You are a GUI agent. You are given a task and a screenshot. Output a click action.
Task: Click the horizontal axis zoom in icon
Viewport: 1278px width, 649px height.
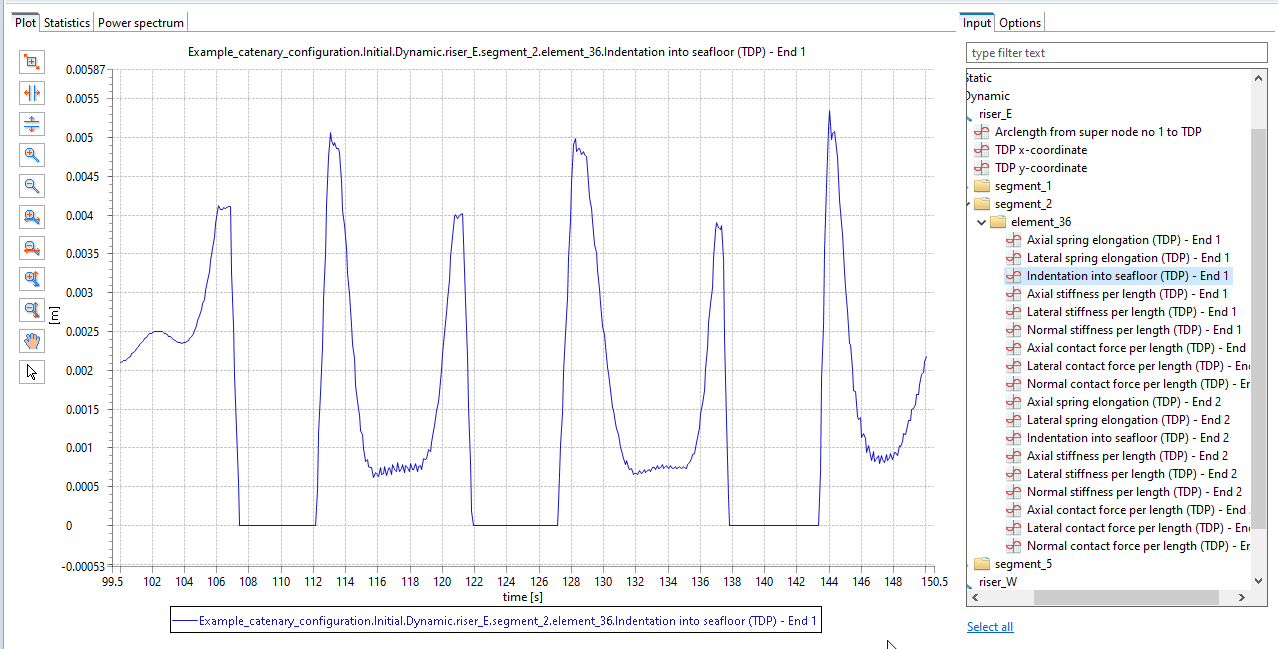(31, 216)
